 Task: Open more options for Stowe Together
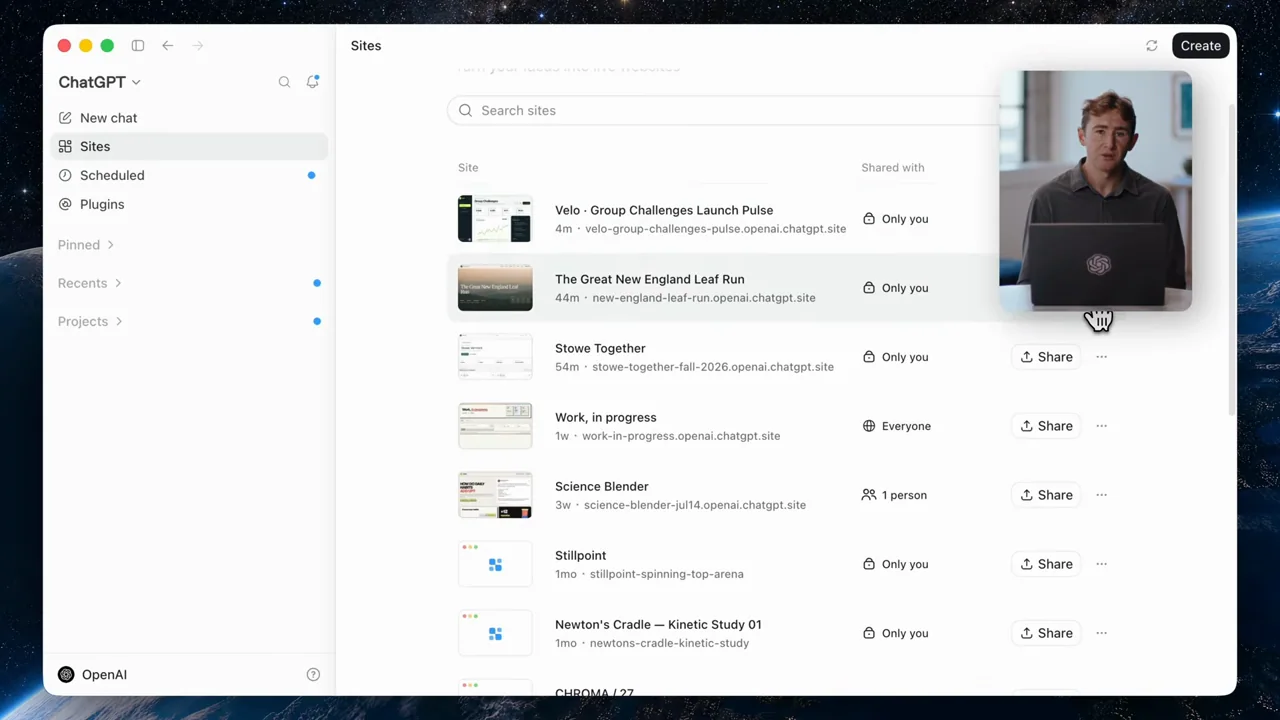pos(1101,357)
